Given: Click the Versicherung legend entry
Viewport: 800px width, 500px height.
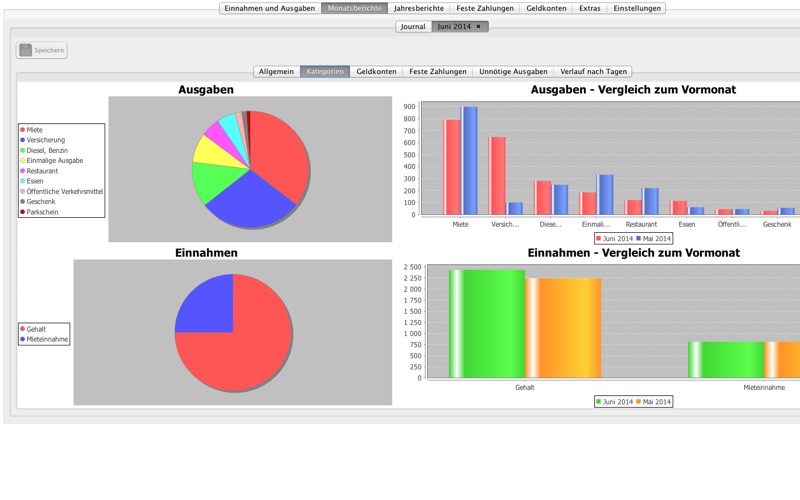Looking at the screenshot, I should coord(42,140).
